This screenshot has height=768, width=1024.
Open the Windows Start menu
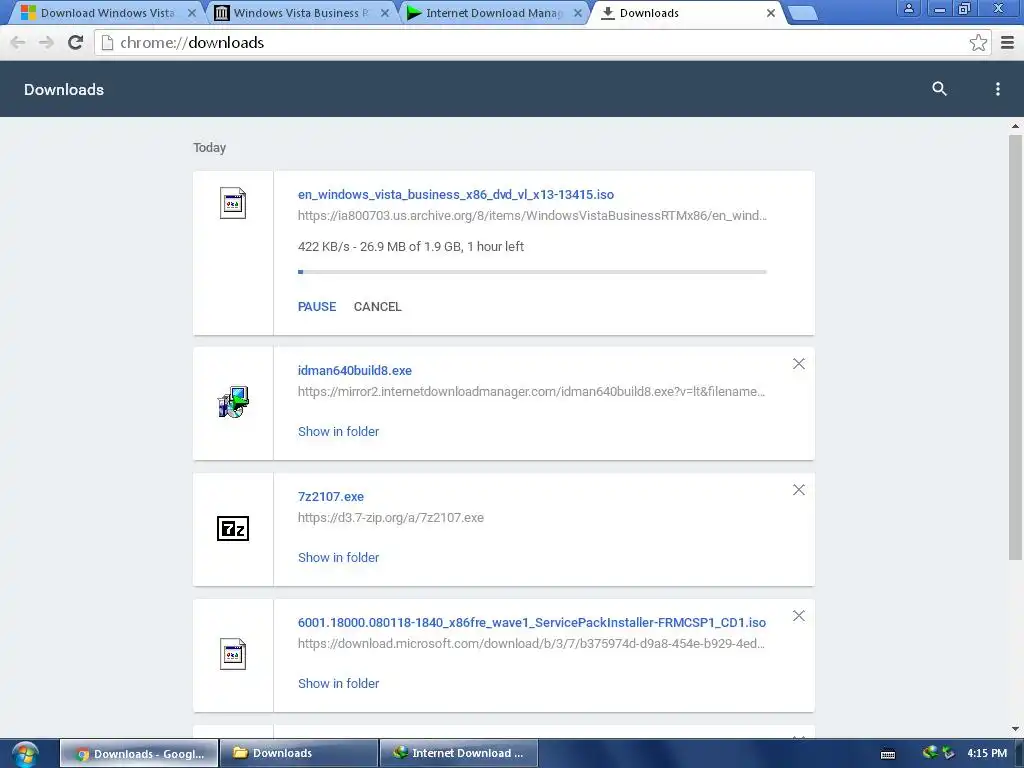coord(25,754)
